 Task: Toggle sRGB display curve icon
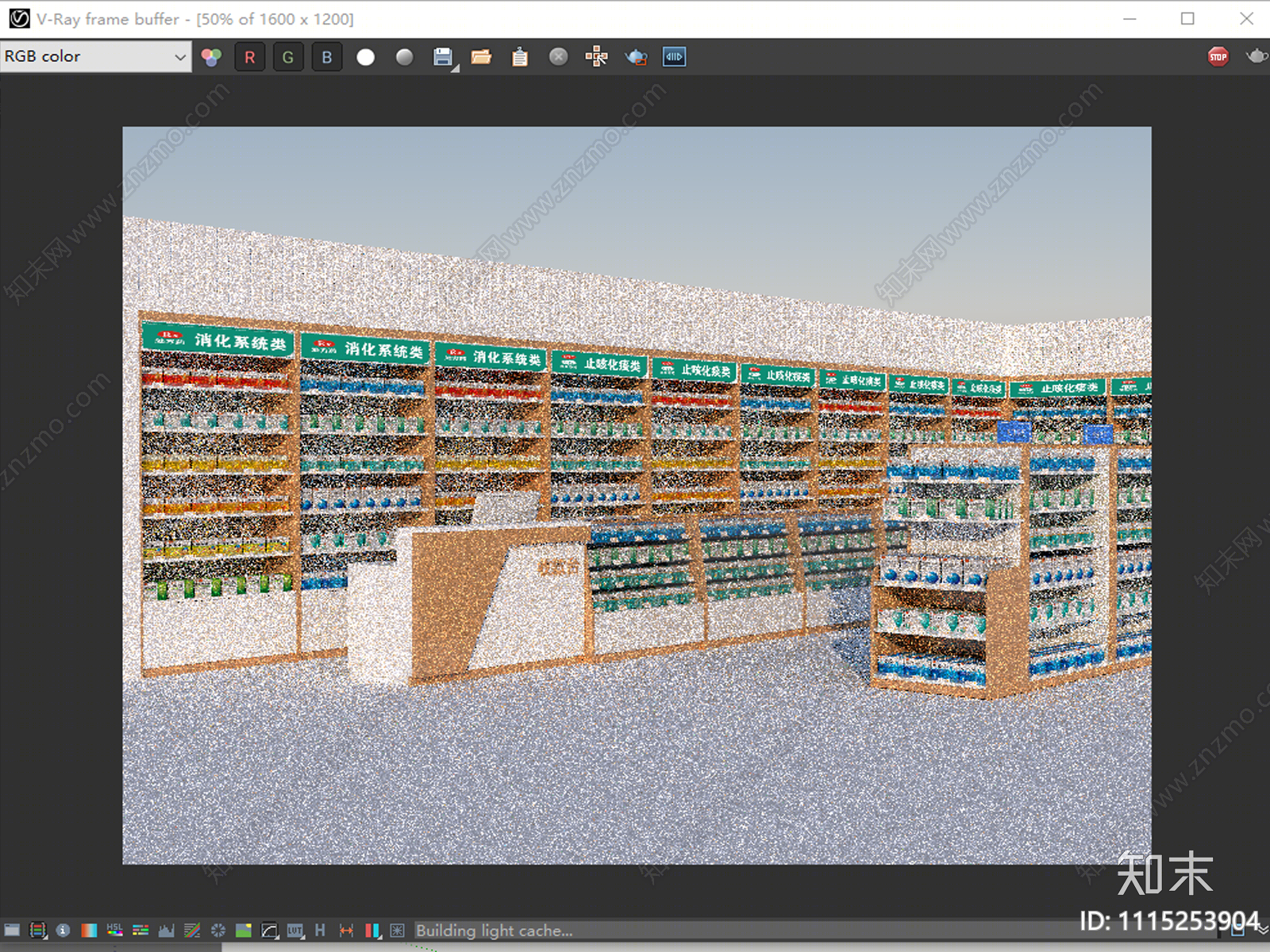[x=269, y=930]
